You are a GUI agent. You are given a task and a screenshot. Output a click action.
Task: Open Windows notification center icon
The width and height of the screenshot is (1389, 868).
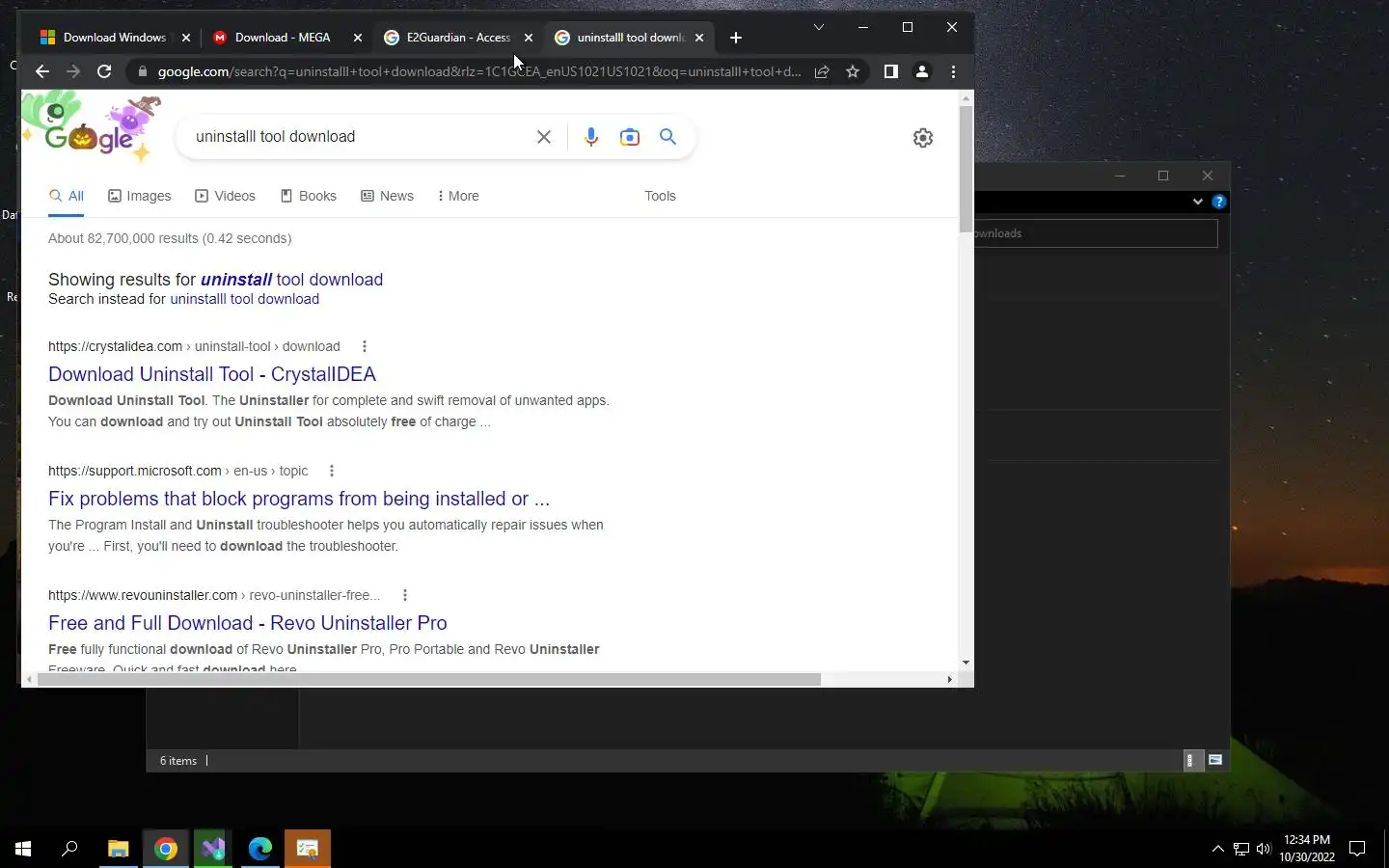pos(1357,849)
